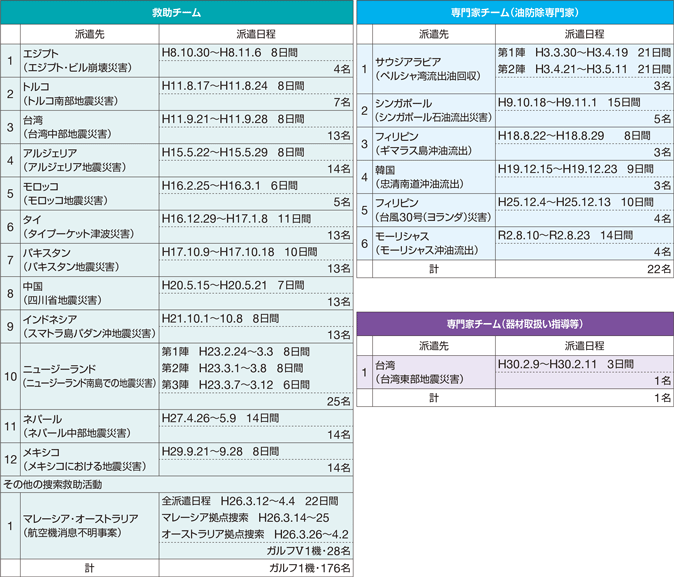The height and width of the screenshot is (577, 674).
Task: Click the 専門家チーム(器材取扱い指導等) purple header
Action: tap(515, 324)
